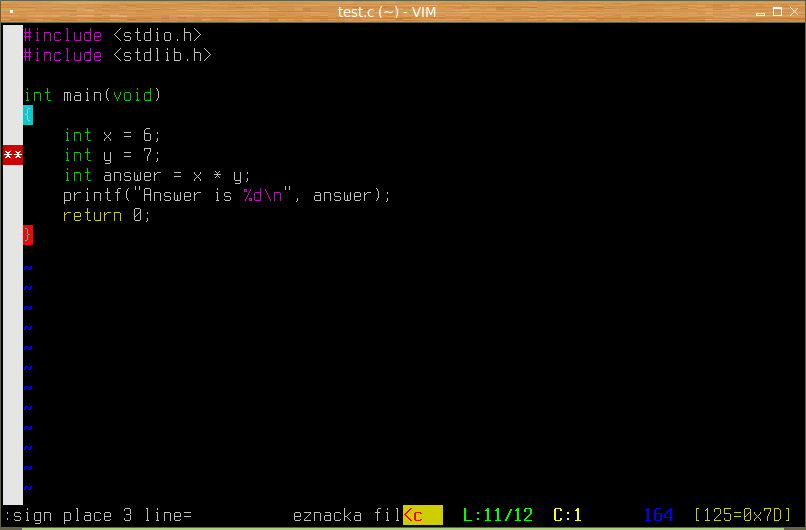806x530 pixels.
Task: Click the yellow <c filetype indicator
Action: 423,515
